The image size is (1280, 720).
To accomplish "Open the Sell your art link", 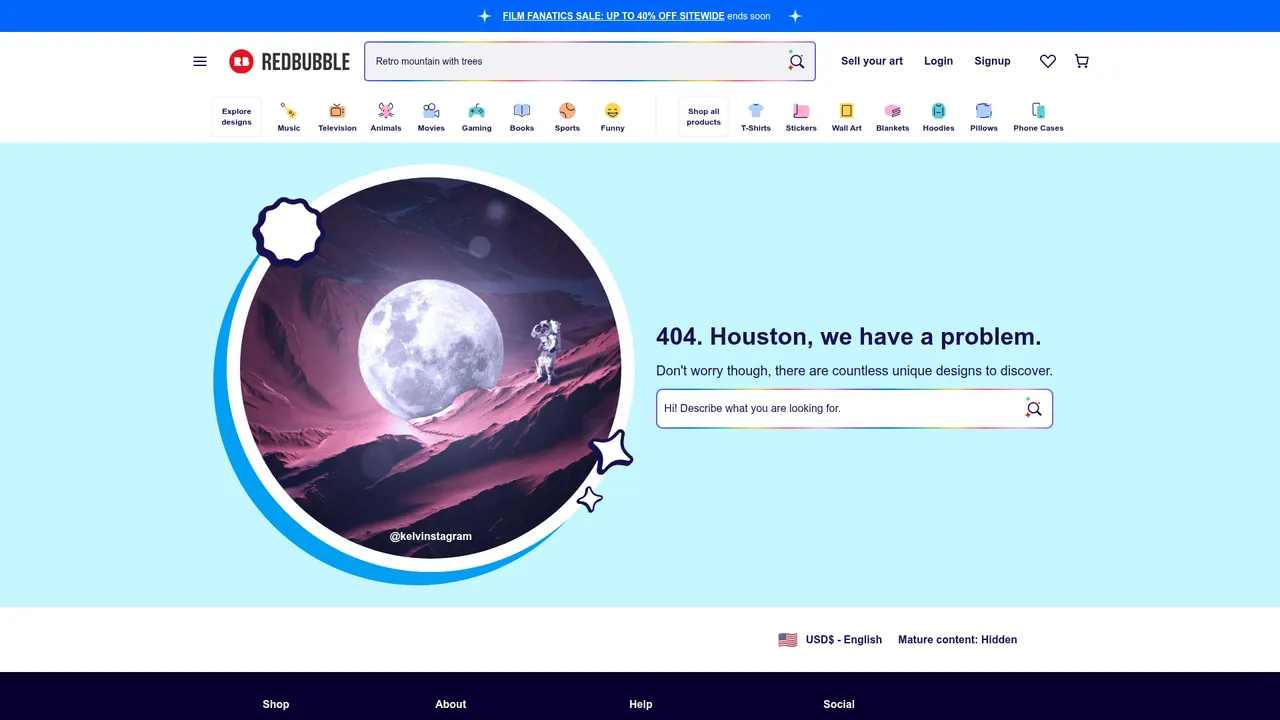I will point(872,61).
